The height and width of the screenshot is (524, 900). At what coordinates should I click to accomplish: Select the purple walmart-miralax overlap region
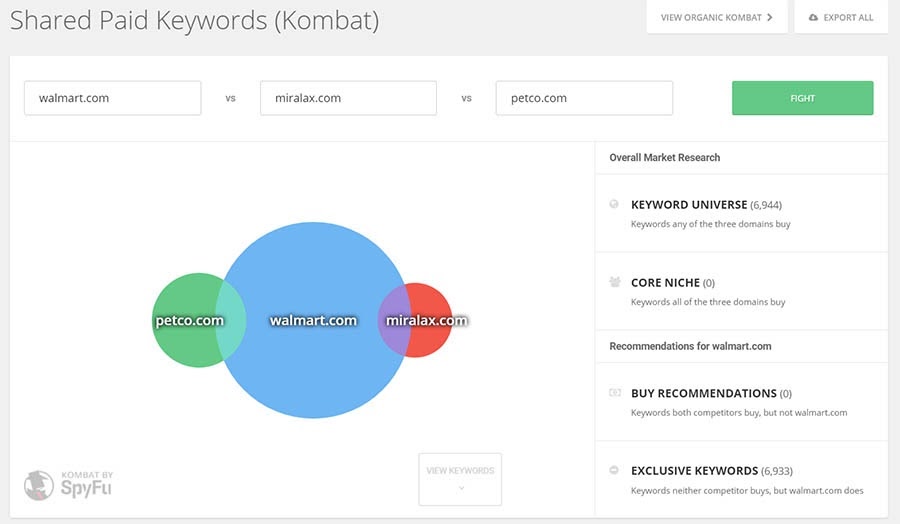[x=393, y=320]
